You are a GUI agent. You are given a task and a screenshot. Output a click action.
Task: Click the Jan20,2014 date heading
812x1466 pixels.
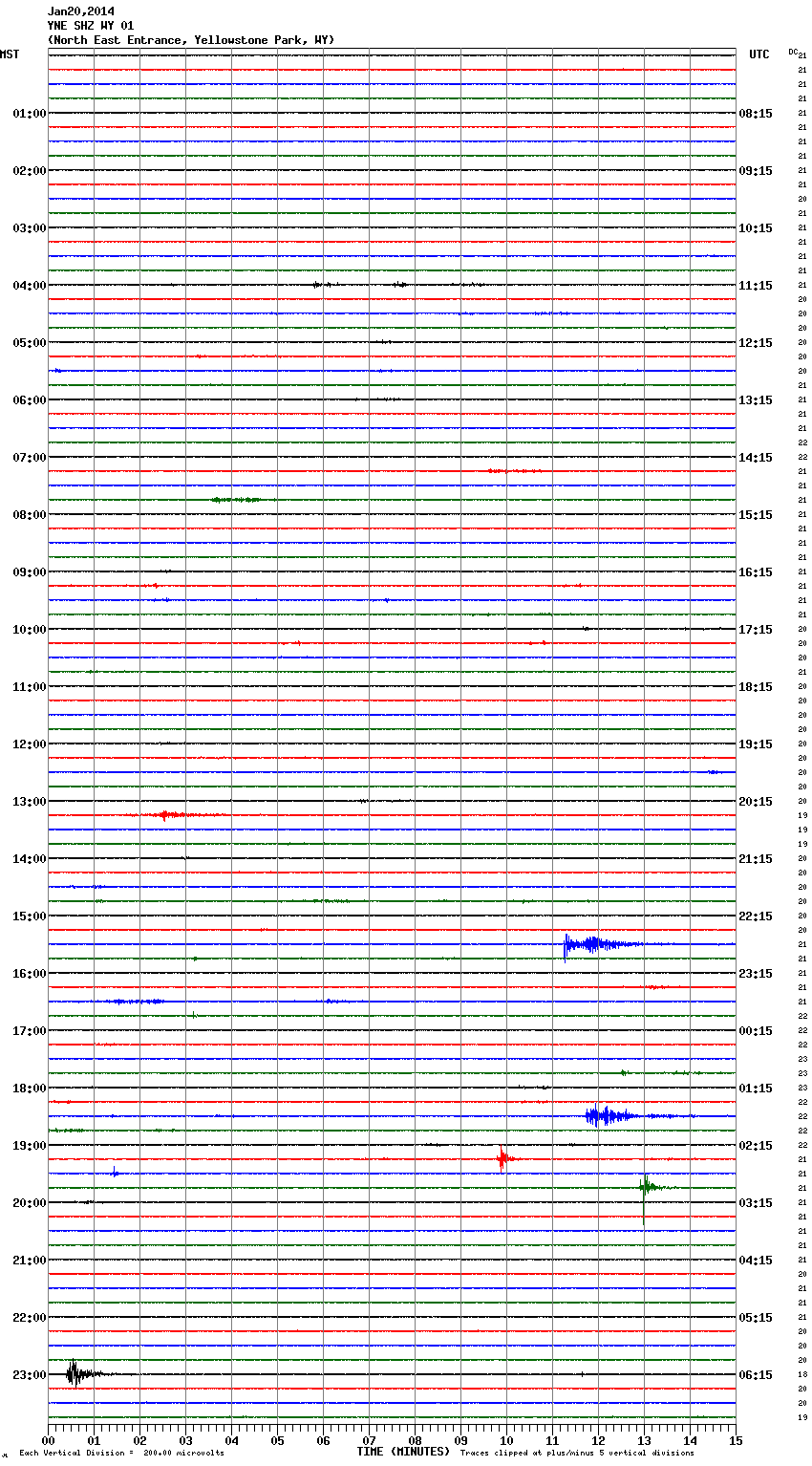80,11
